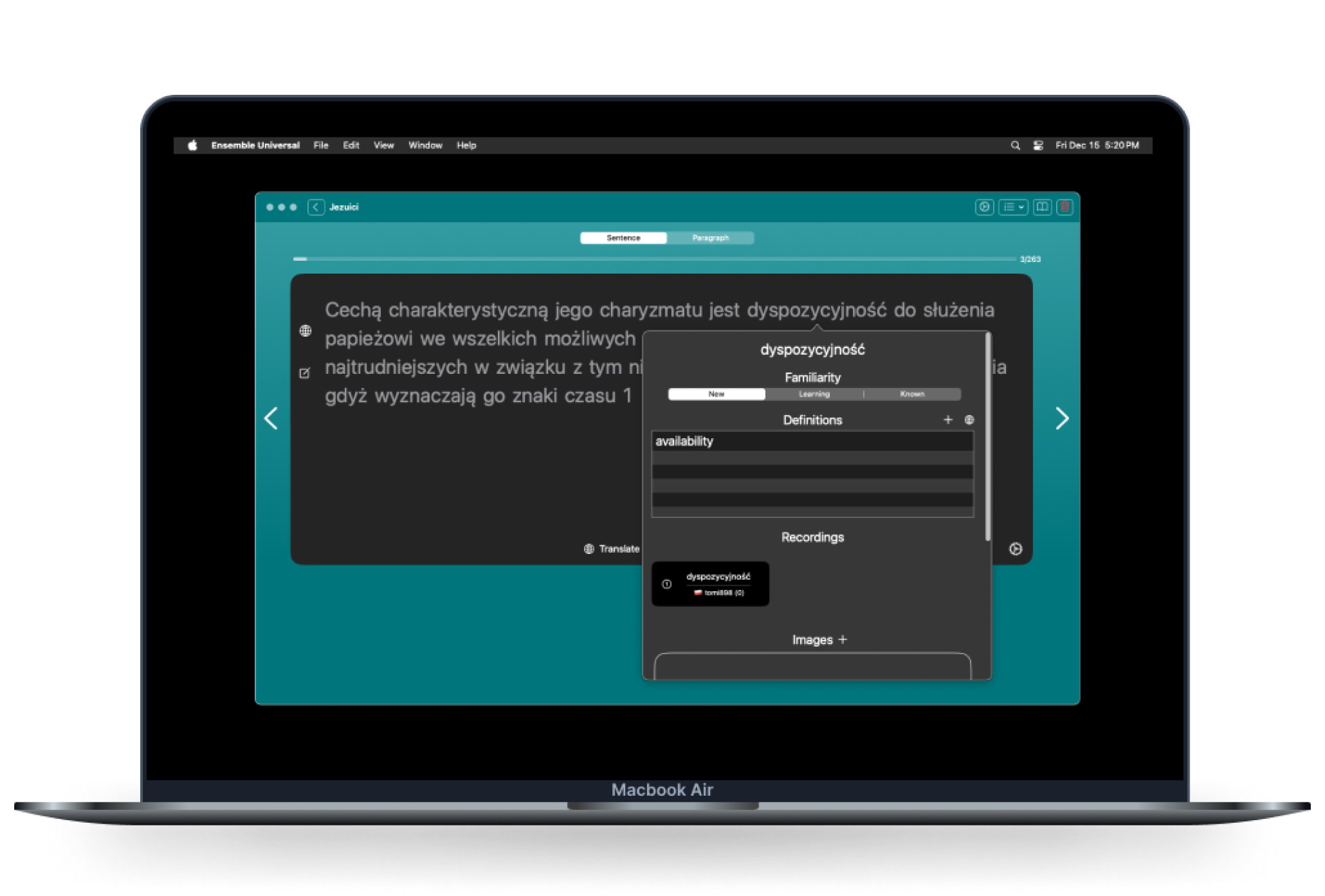Open the list options dropdown in toolbar

(x=1013, y=207)
